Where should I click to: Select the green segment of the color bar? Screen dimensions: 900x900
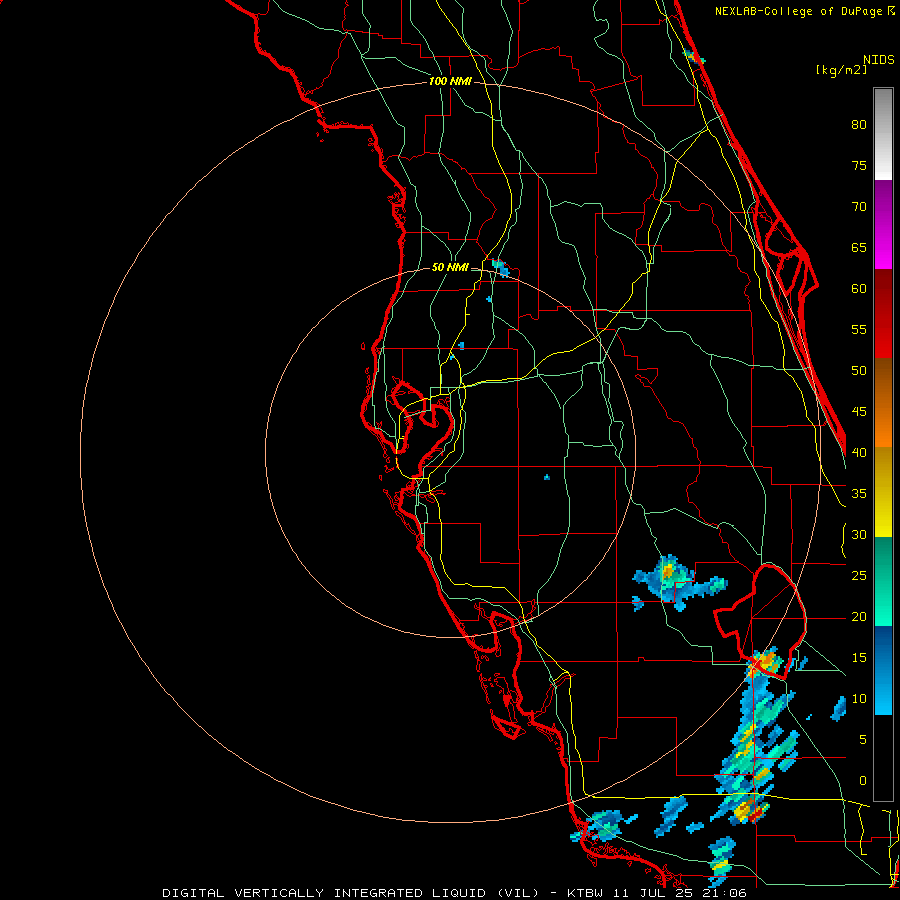[x=883, y=581]
